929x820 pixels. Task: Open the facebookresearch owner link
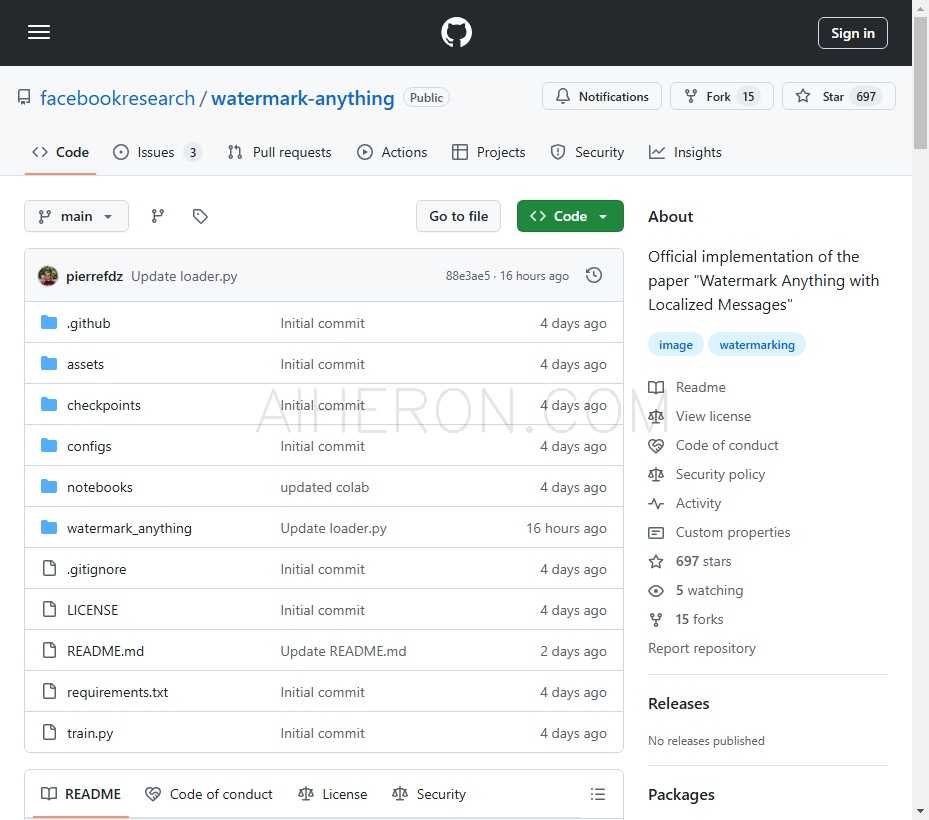[x=117, y=98]
